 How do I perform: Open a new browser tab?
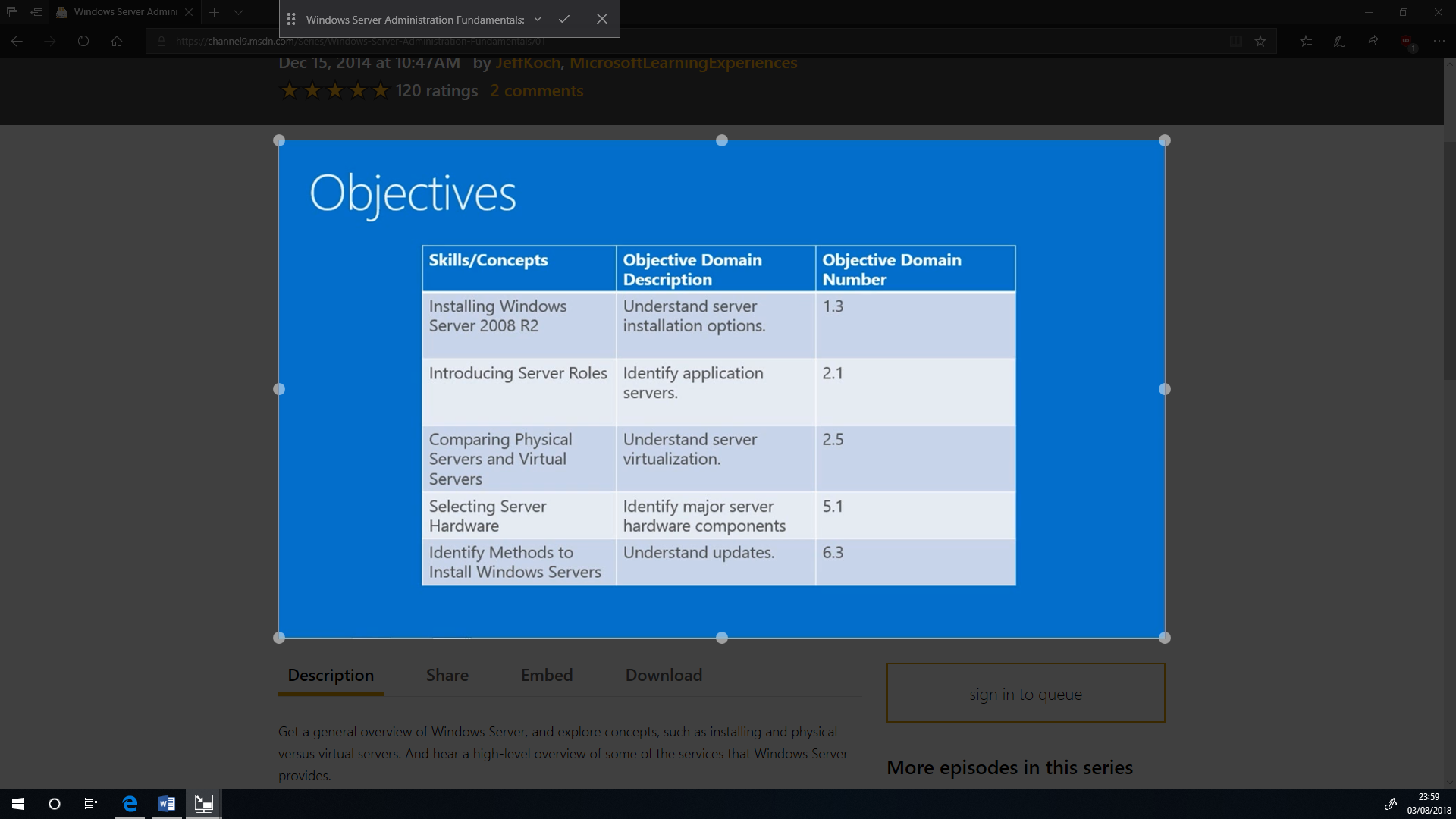(214, 12)
